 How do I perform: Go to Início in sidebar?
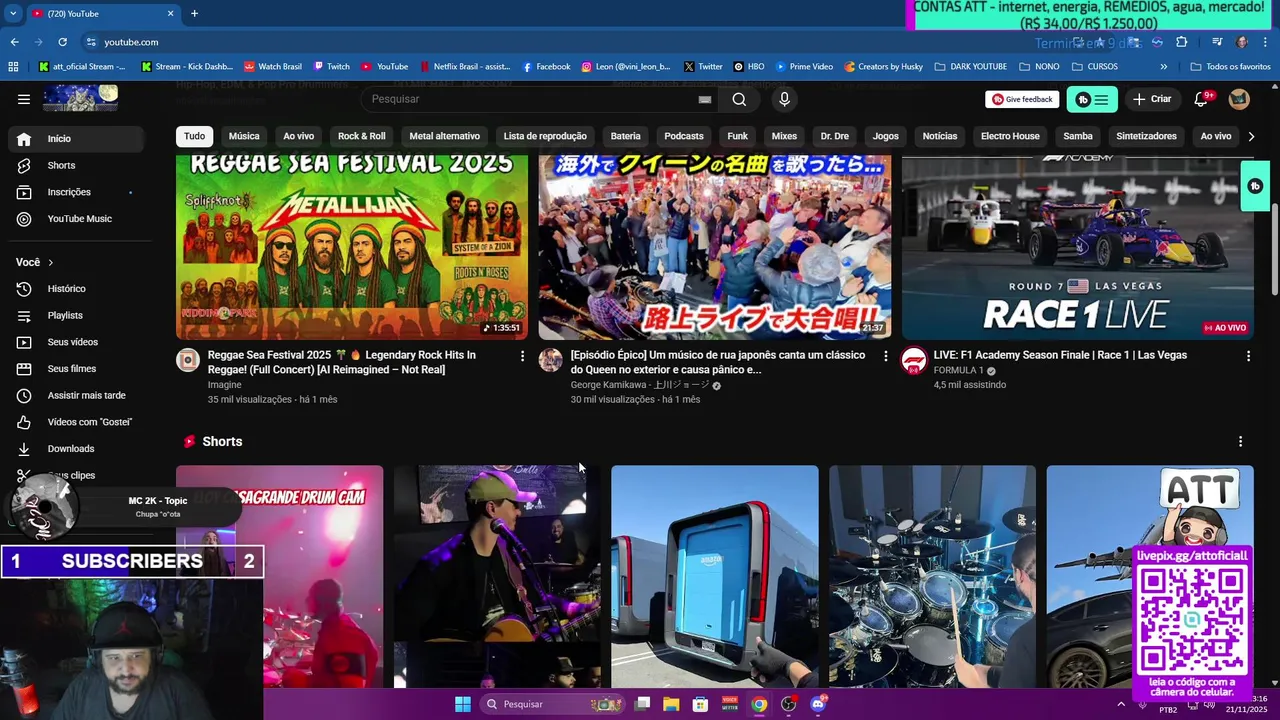pos(74,139)
